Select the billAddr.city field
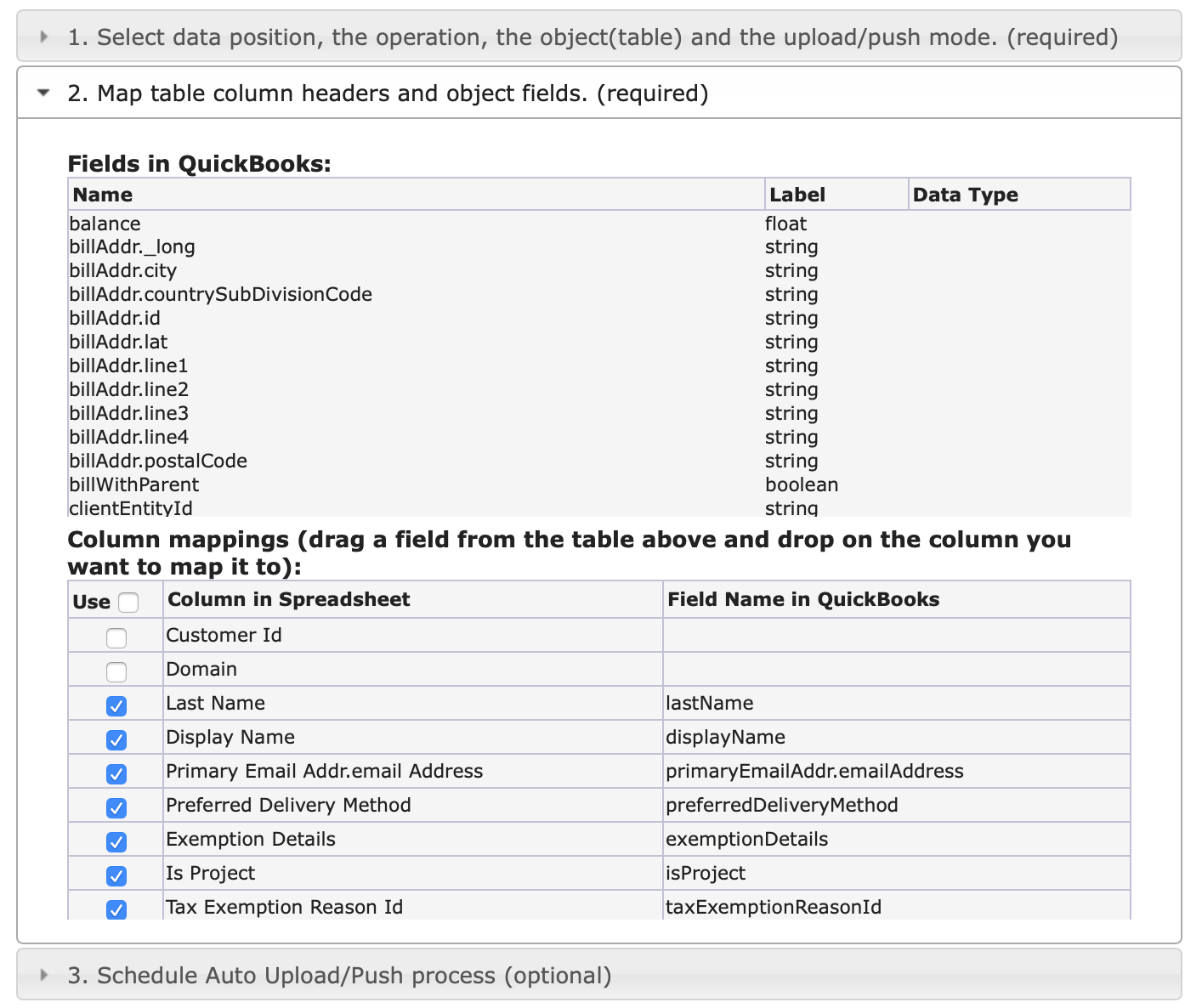Image resolution: width=1202 pixels, height=1008 pixels. (599, 270)
